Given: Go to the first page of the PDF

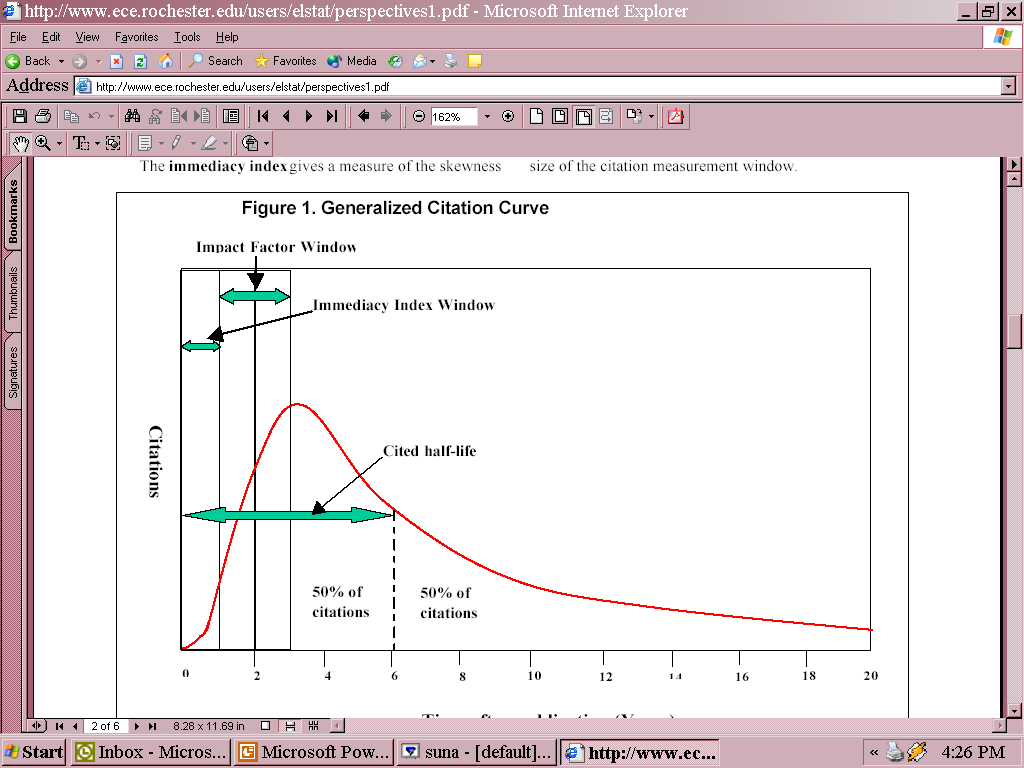Looking at the screenshot, I should pyautogui.click(x=264, y=116).
